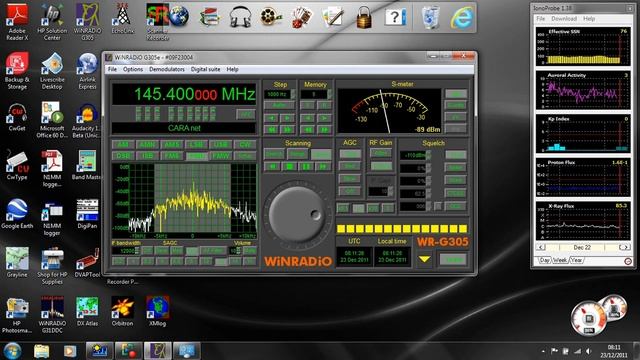Select ISB demodulation mode

click(x=147, y=156)
